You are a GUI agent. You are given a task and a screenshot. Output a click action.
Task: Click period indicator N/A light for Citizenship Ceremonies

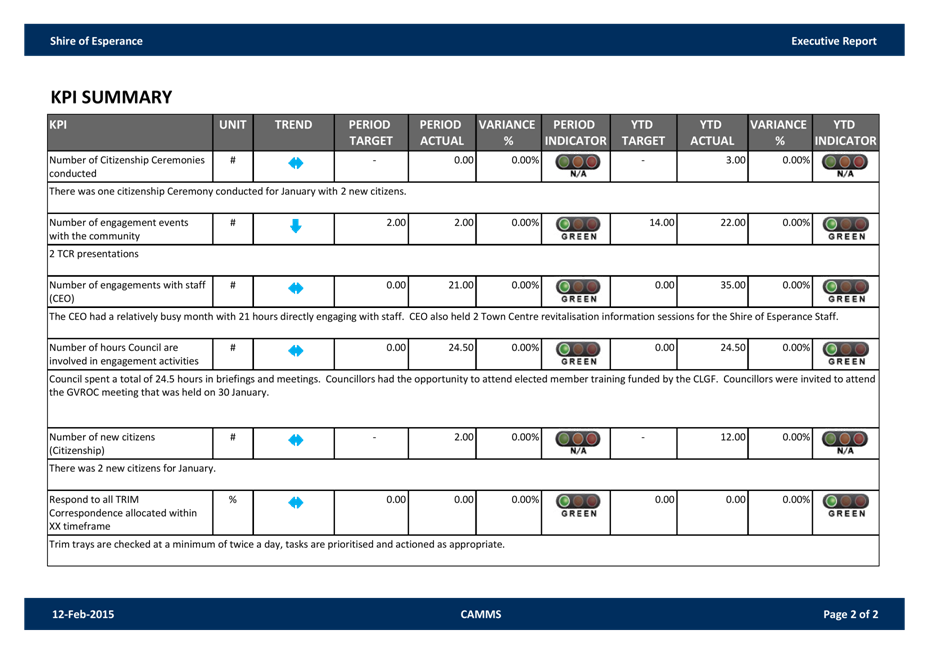click(579, 164)
